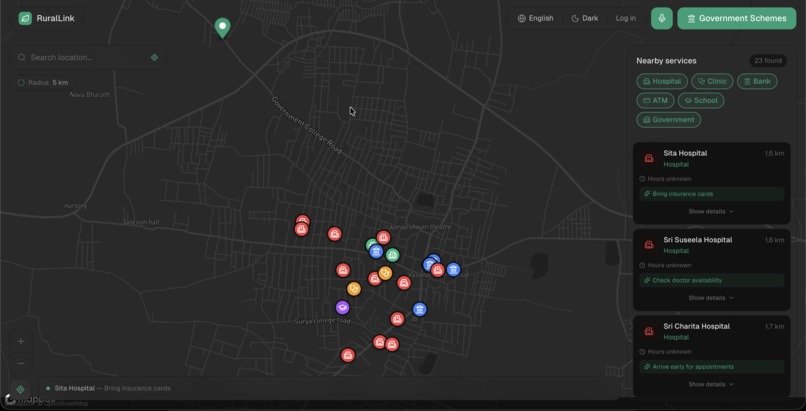Click the globe icon beside English
The image size is (806, 411).
pyautogui.click(x=522, y=18)
